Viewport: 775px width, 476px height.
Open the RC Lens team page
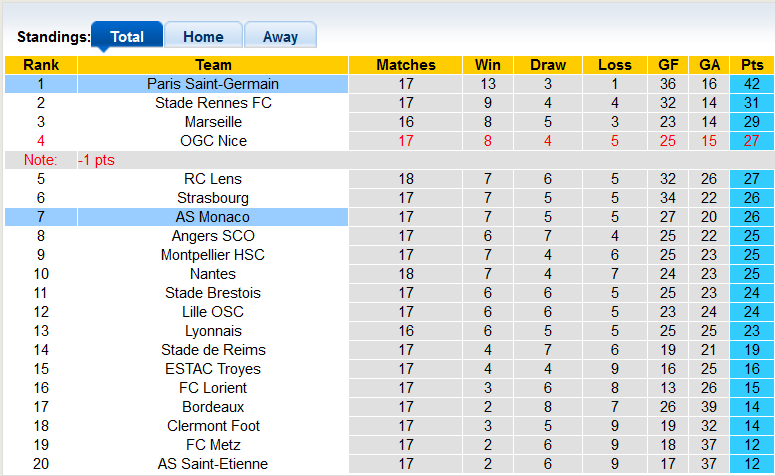[x=213, y=179]
